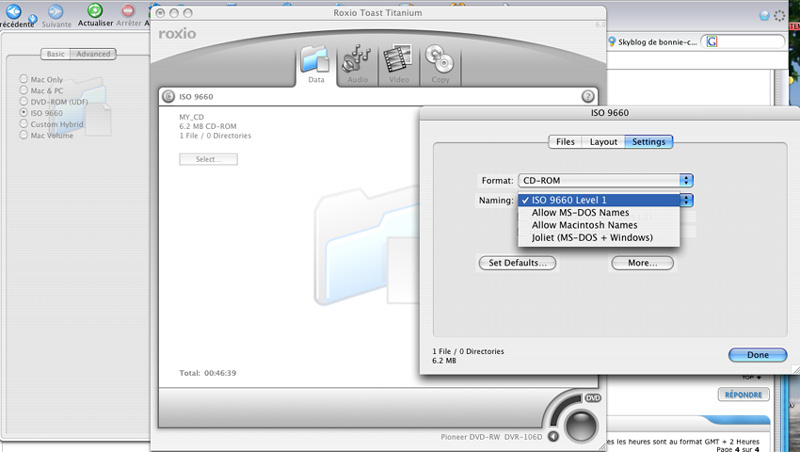Click the green Actualiser reload icon

(94, 10)
